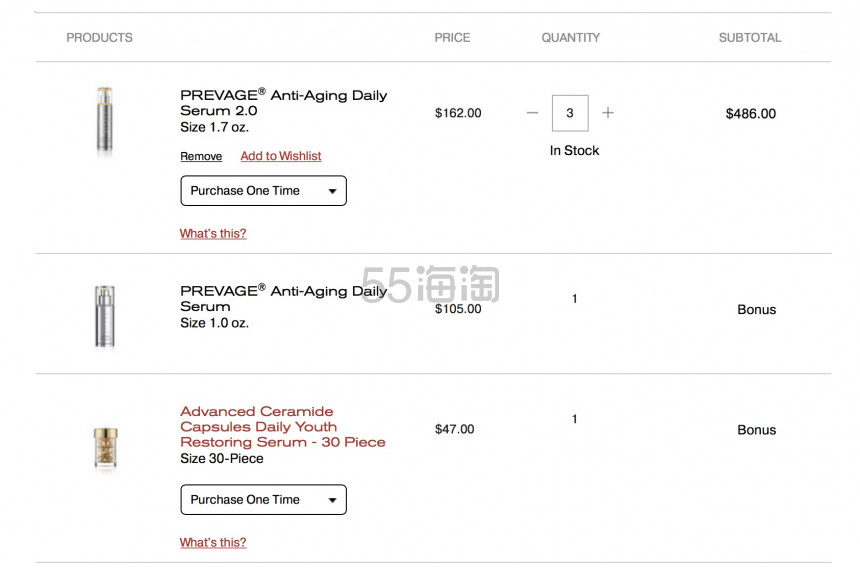This screenshot has width=860, height=568.
Task: Open PREVAGE Anti-Aging Daily Serum 2.0 title
Action: coord(284,103)
